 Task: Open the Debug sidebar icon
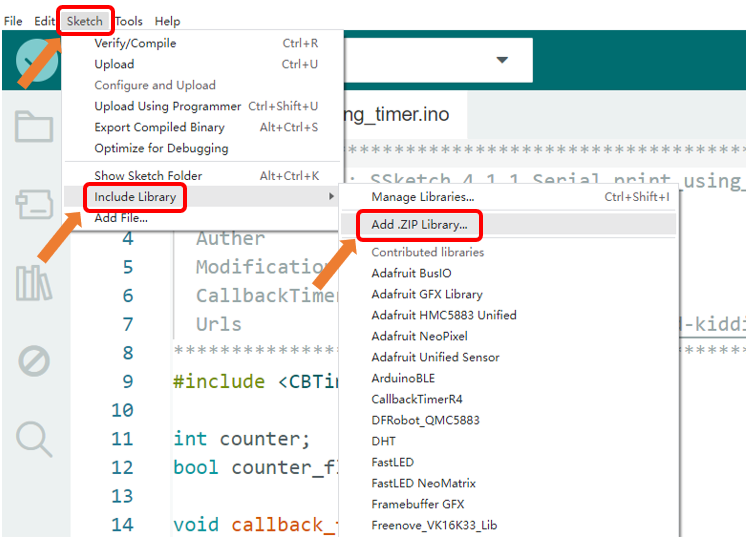coord(34,361)
